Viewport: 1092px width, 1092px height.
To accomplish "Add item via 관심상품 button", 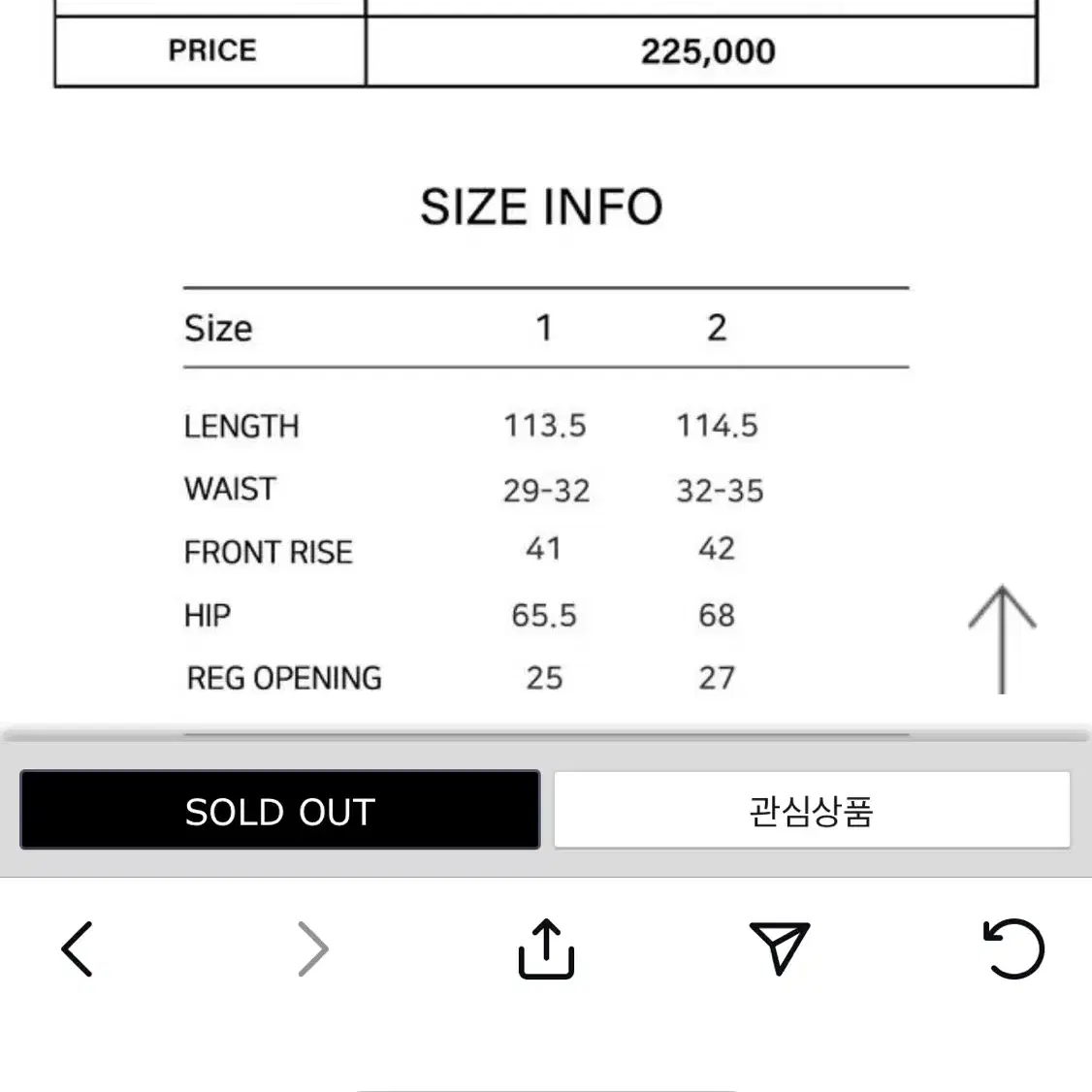I will (812, 810).
